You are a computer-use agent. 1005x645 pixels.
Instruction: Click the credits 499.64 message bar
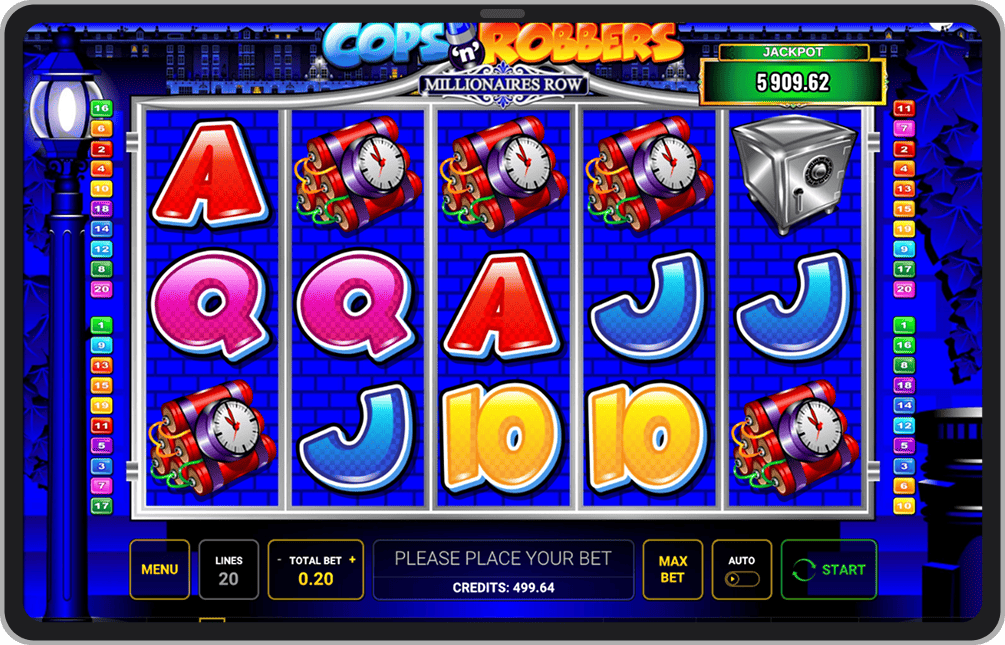point(503,570)
